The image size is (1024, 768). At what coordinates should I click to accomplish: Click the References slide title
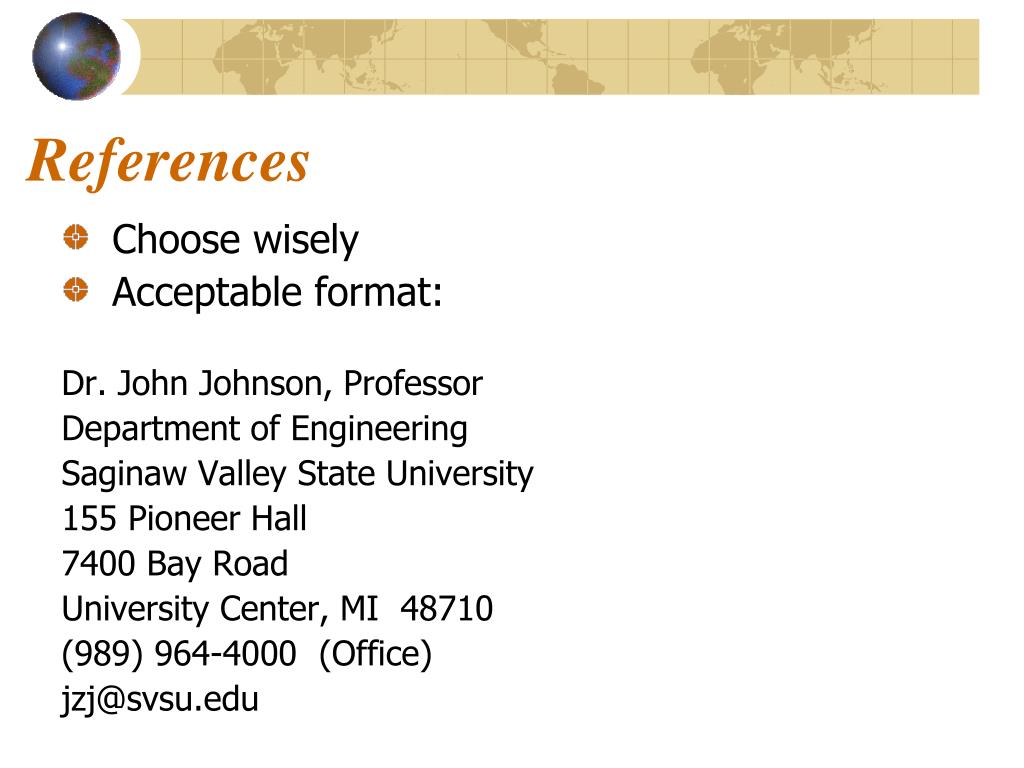coord(168,161)
